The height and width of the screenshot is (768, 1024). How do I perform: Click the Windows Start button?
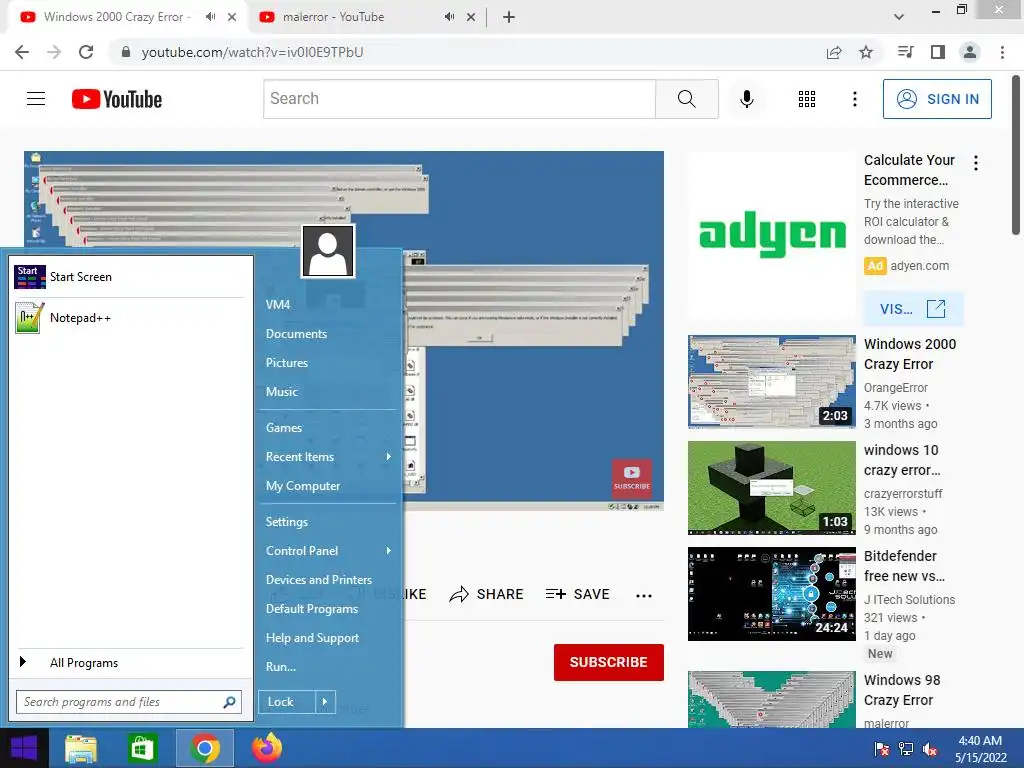coord(24,748)
